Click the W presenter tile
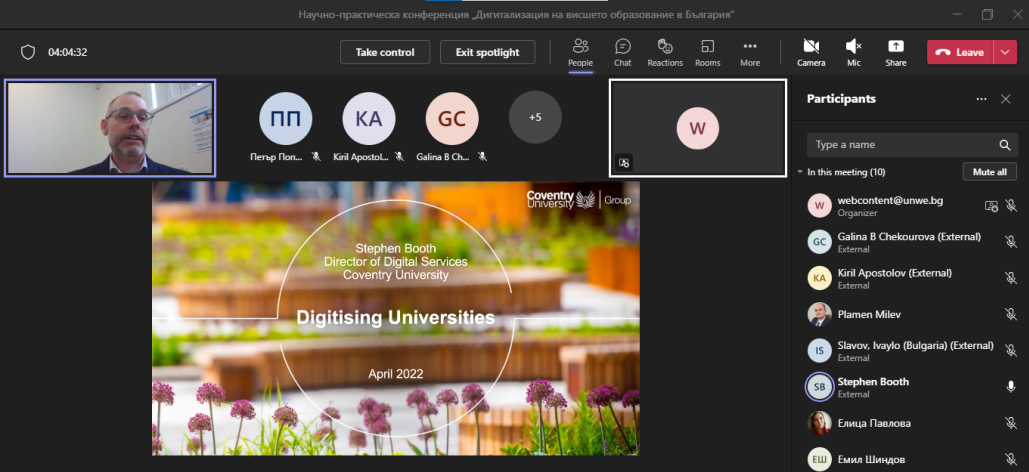The image size is (1029, 472). pyautogui.click(x=698, y=128)
